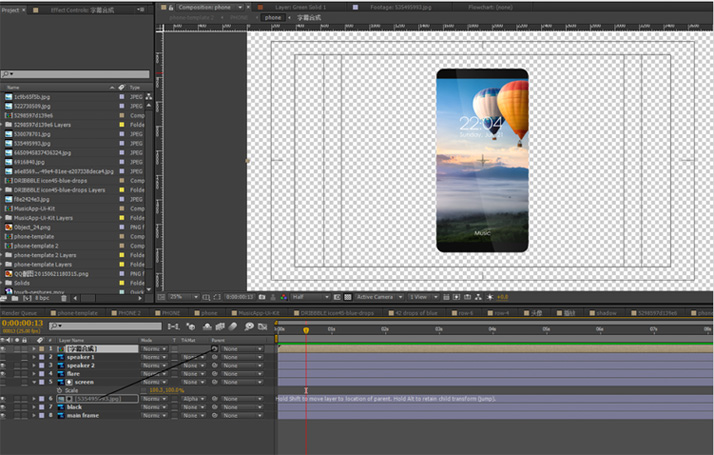Open the Active Camera view dropdown
This screenshot has width=714, height=455.
[379, 297]
